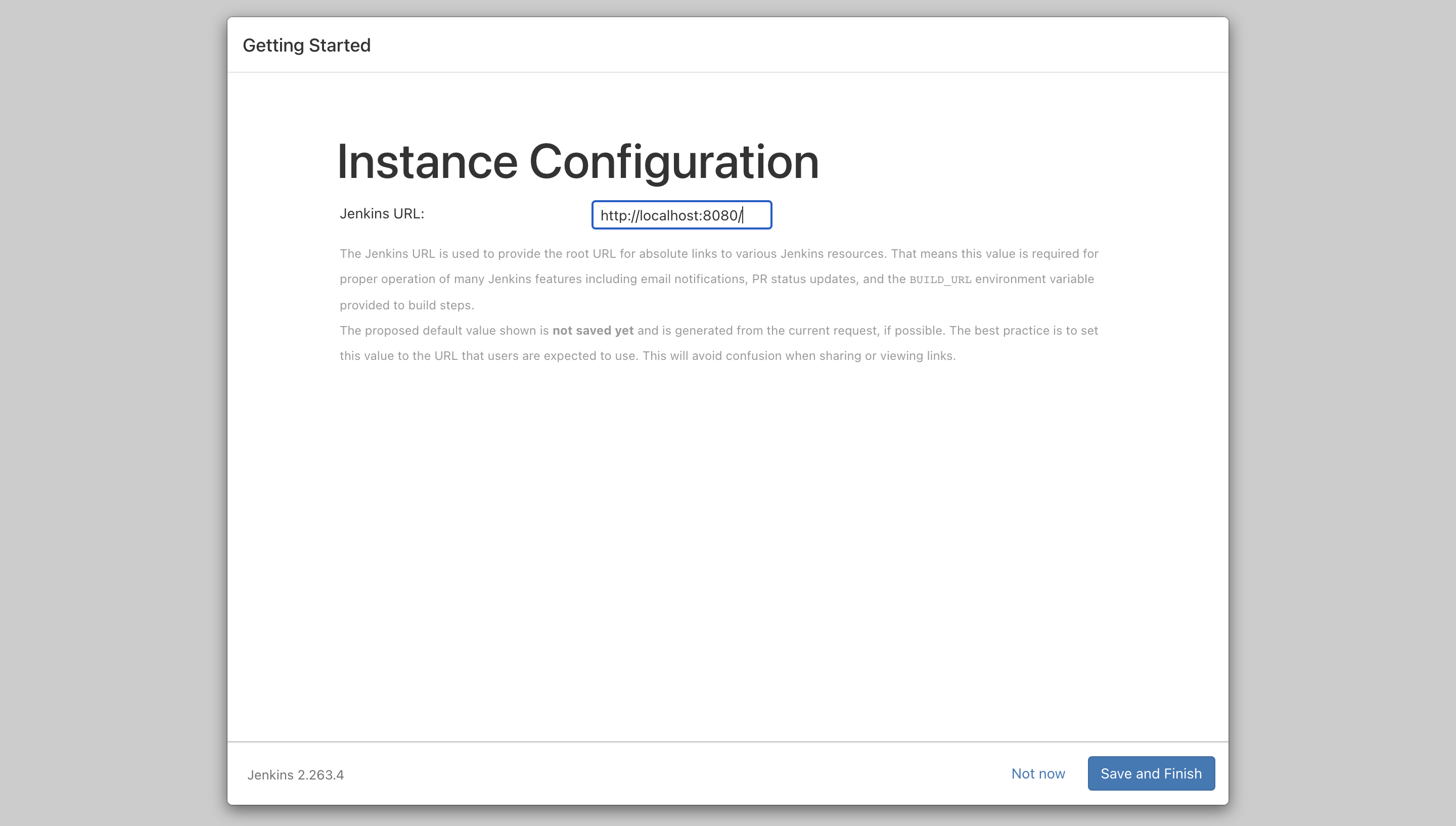The width and height of the screenshot is (1456, 826).
Task: Click the Save and Finish button
Action: tap(1151, 773)
